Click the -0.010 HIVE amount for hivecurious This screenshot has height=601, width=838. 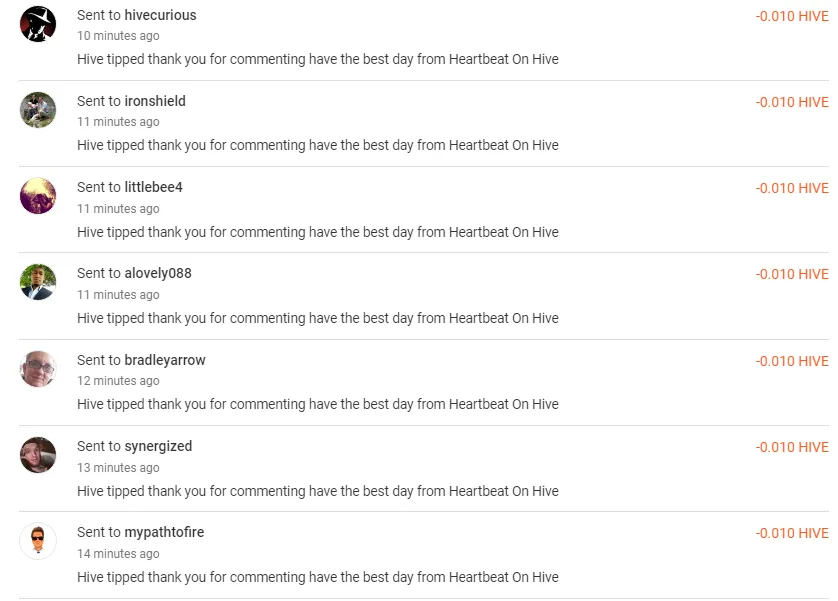coord(791,16)
